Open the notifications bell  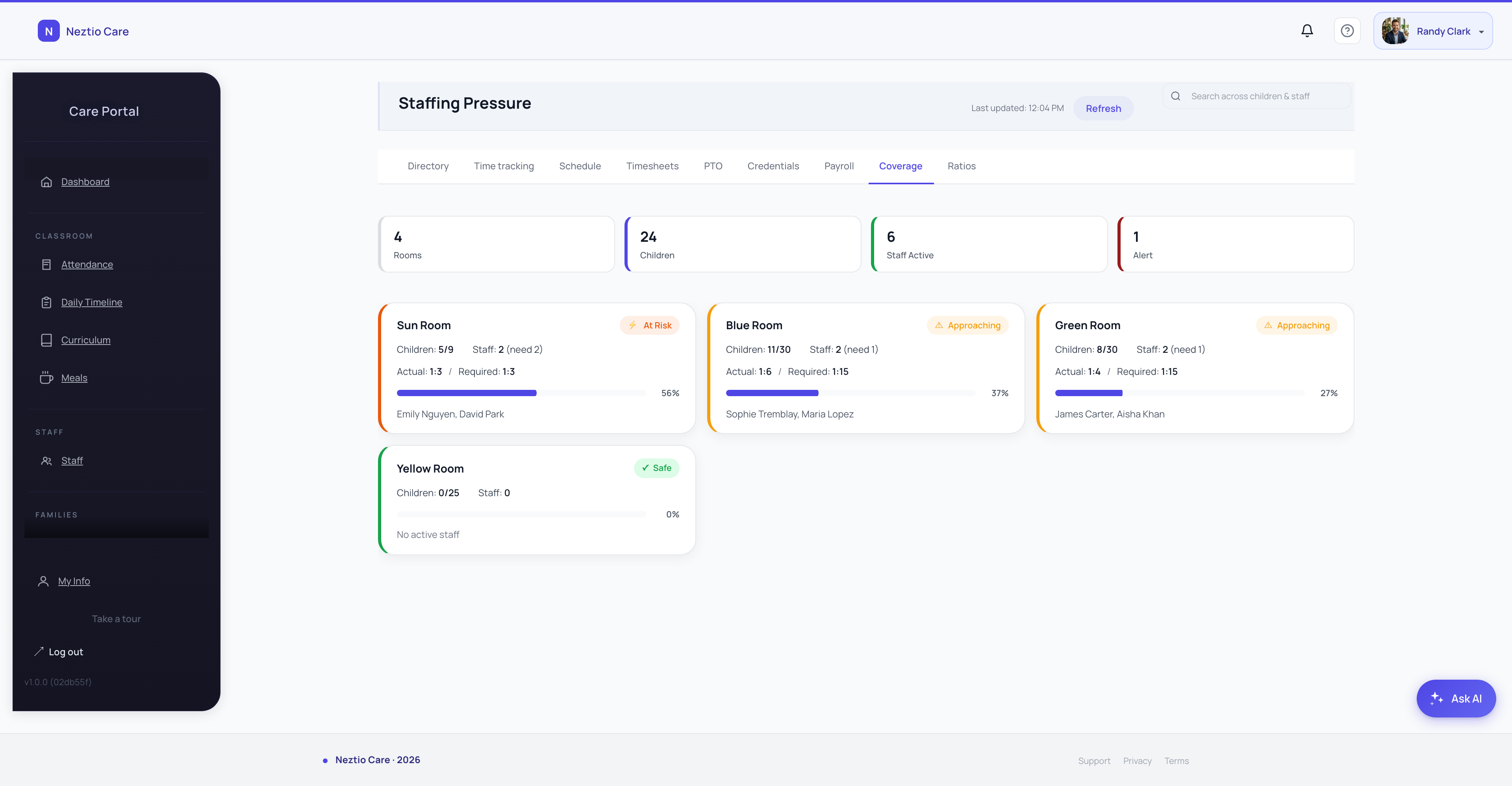[1306, 31]
